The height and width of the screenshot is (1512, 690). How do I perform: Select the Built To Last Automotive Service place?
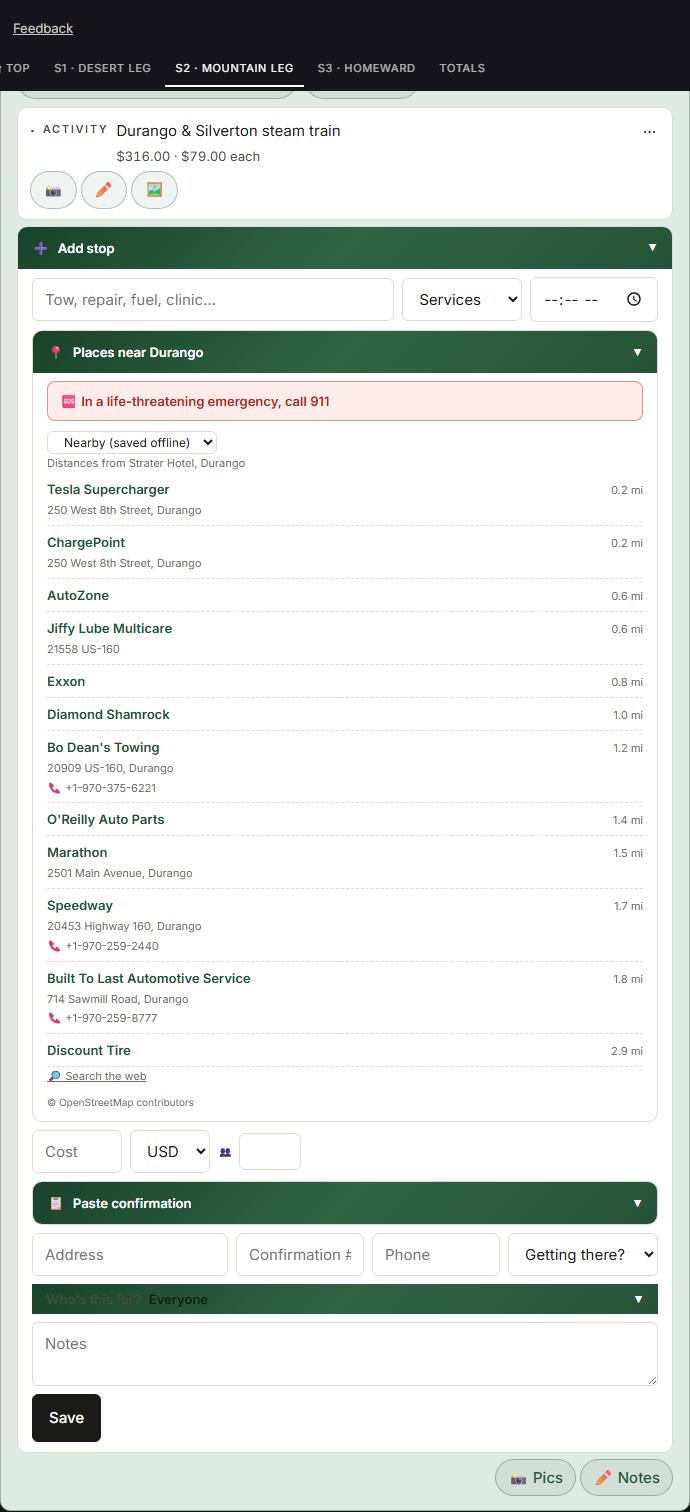click(149, 978)
